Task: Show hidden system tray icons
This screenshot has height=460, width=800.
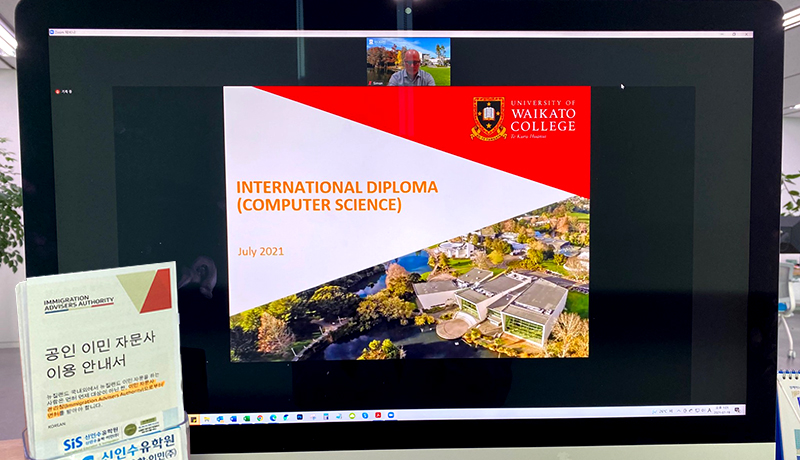Action: tap(679, 411)
